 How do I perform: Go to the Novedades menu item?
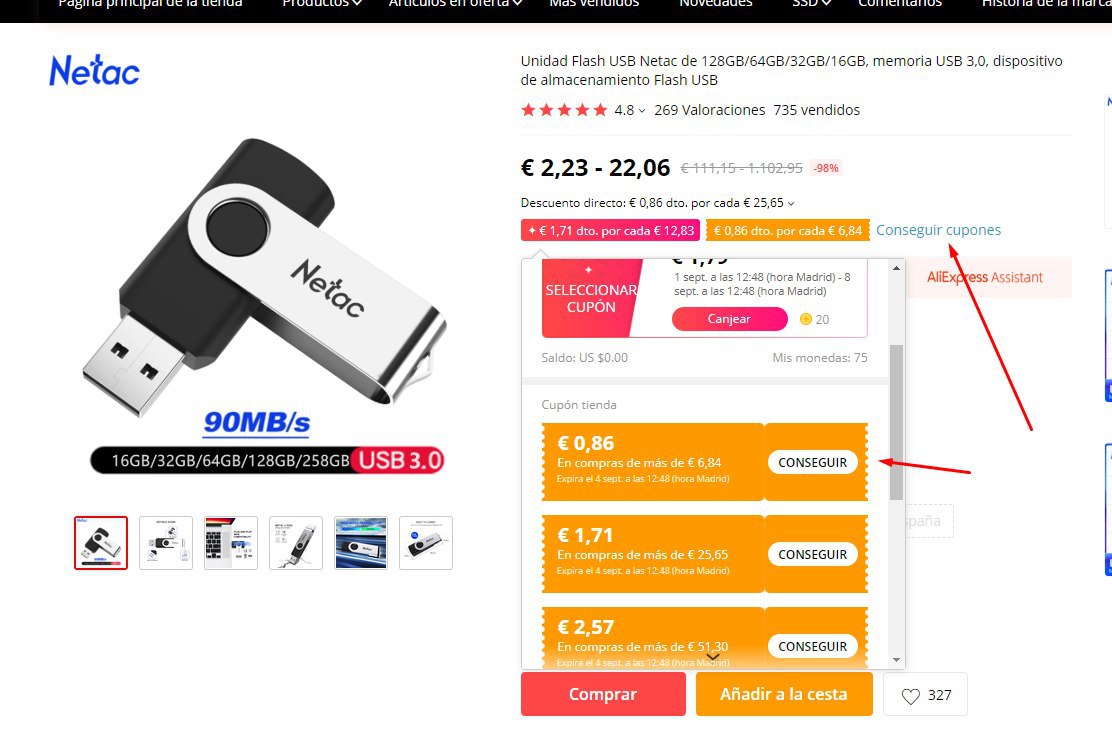(x=716, y=4)
